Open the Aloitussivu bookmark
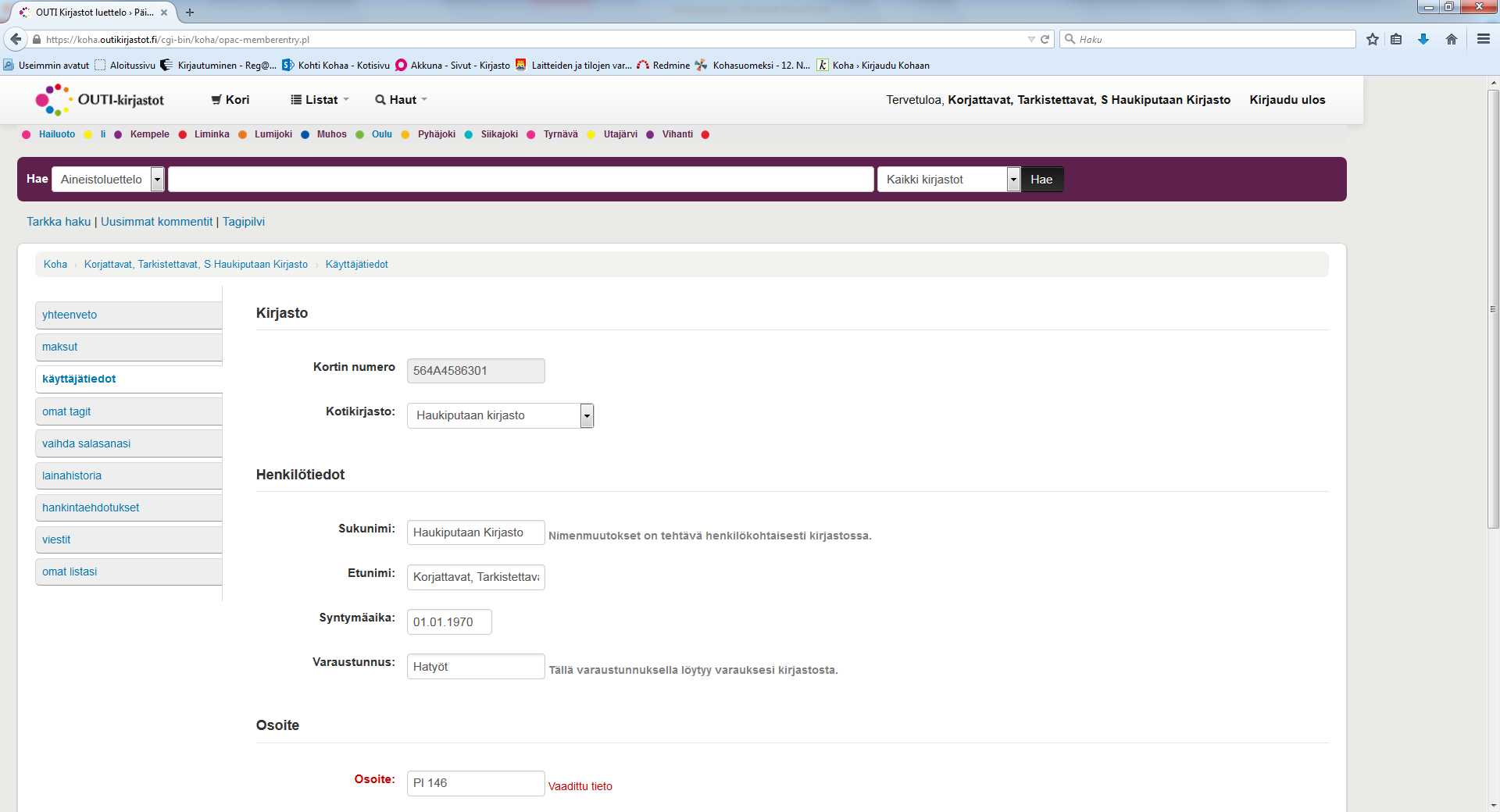 tap(125, 66)
